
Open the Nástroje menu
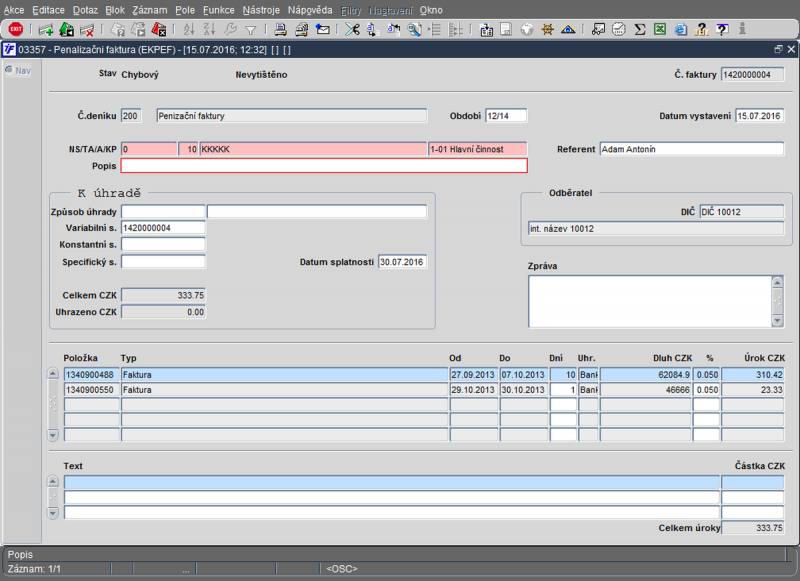[261, 9]
